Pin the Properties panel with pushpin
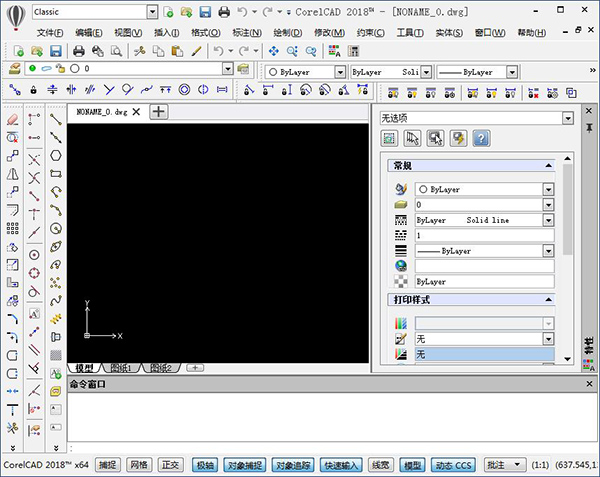 pyautogui.click(x=589, y=128)
